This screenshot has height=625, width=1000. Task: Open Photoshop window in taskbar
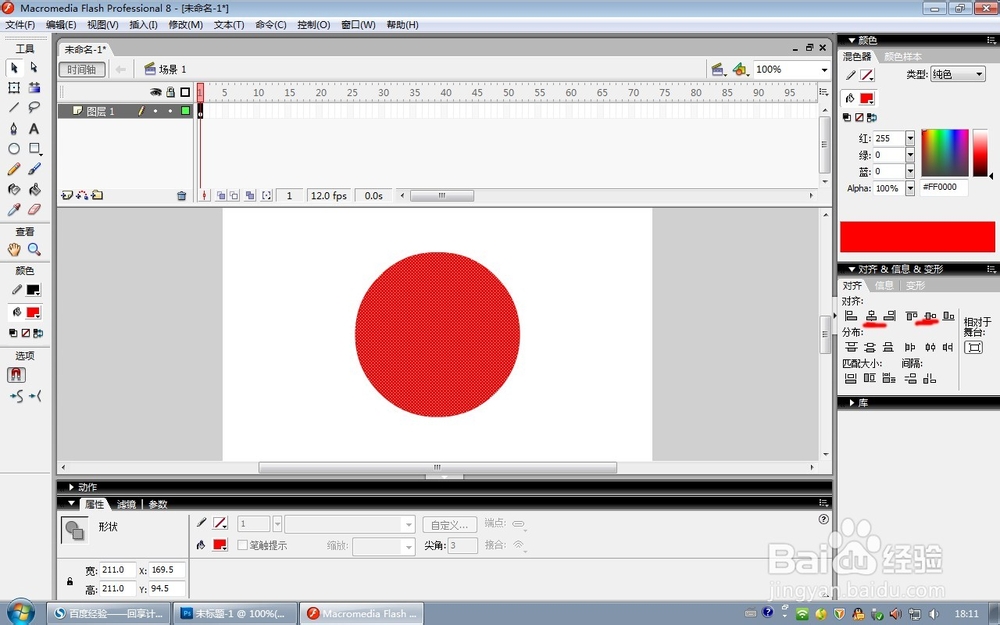pos(236,614)
